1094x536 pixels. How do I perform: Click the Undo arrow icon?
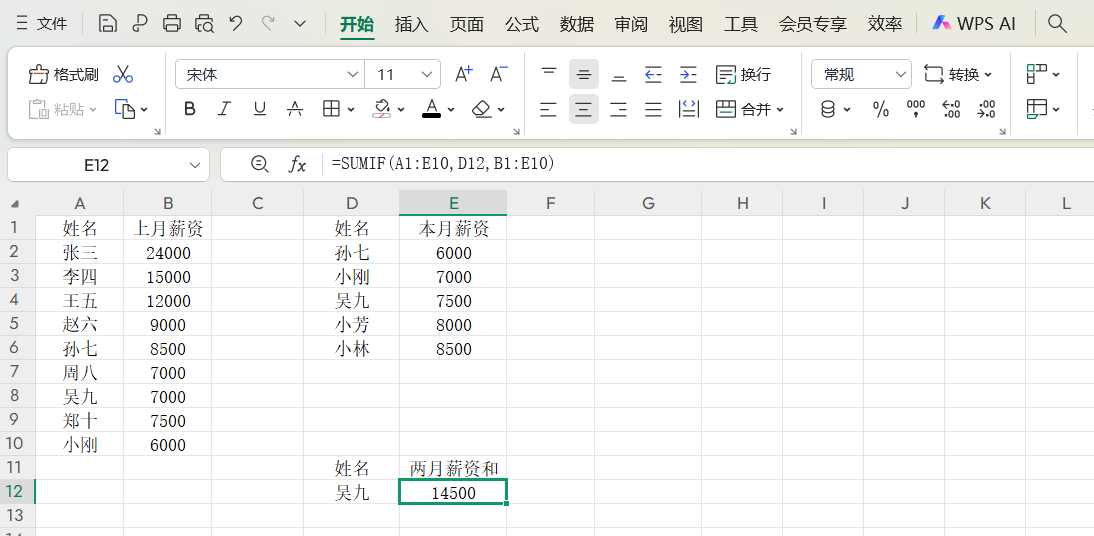(236, 24)
